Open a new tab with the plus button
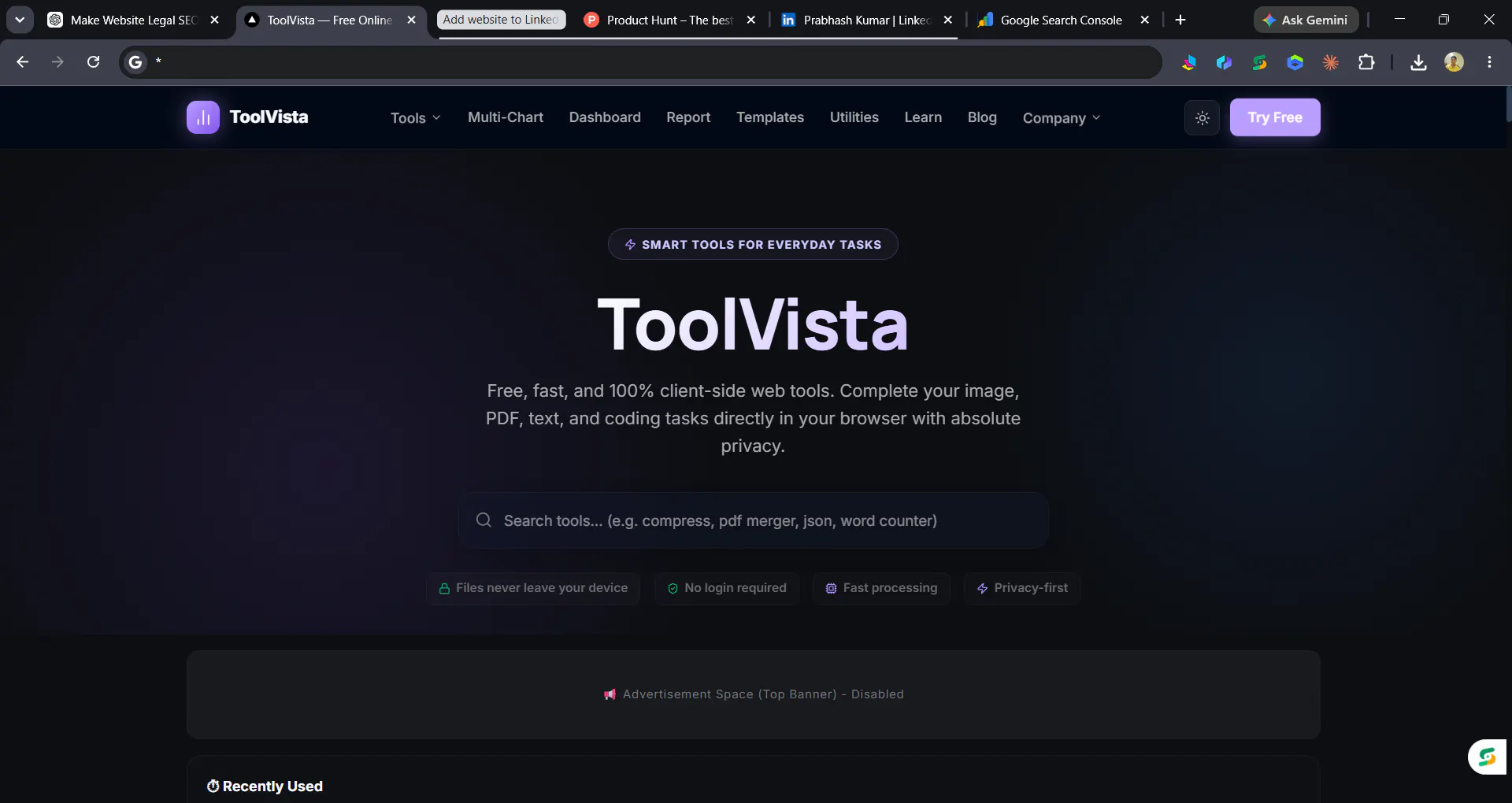The width and height of the screenshot is (1512, 803). tap(1180, 20)
